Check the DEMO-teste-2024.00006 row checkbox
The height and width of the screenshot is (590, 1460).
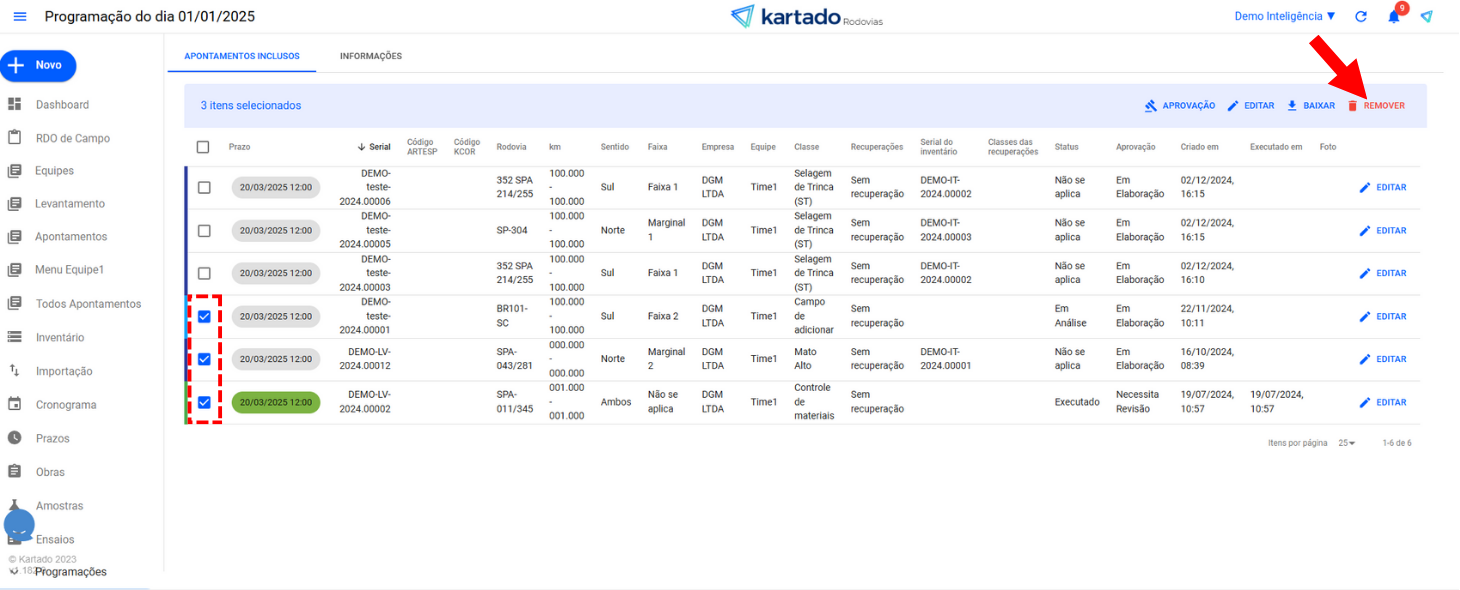(204, 188)
